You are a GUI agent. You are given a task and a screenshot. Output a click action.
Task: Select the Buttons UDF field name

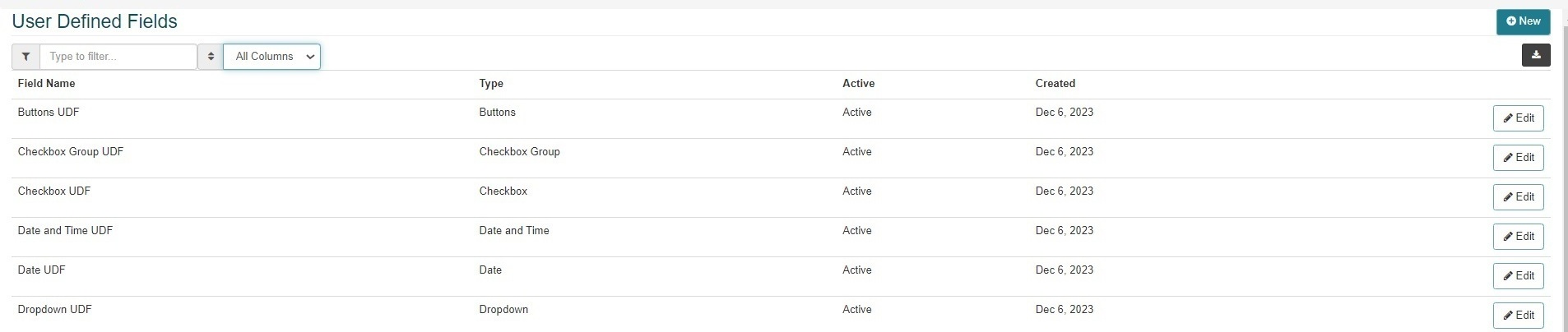coord(49,113)
